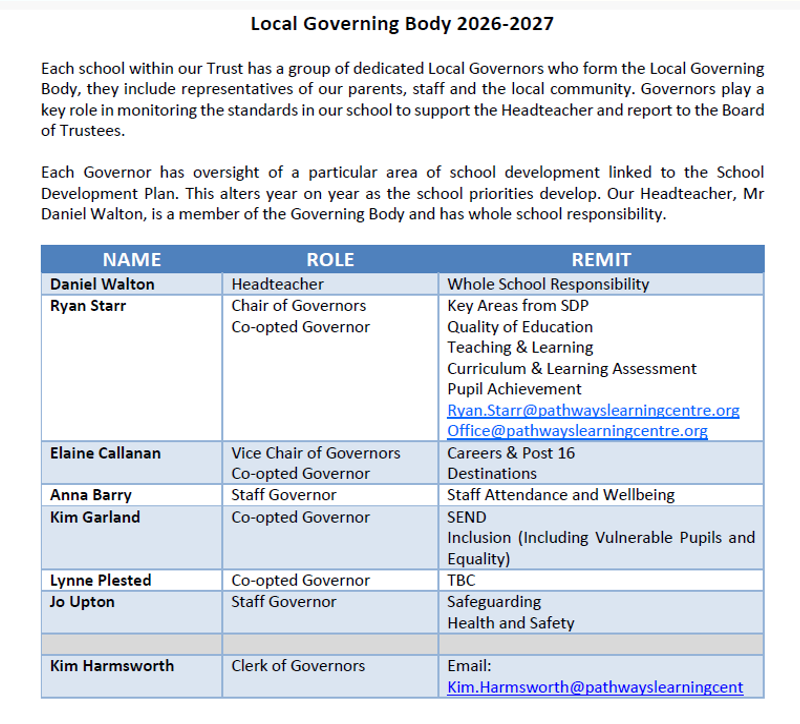Click the 'TBC' remit cell

[x=601, y=581]
